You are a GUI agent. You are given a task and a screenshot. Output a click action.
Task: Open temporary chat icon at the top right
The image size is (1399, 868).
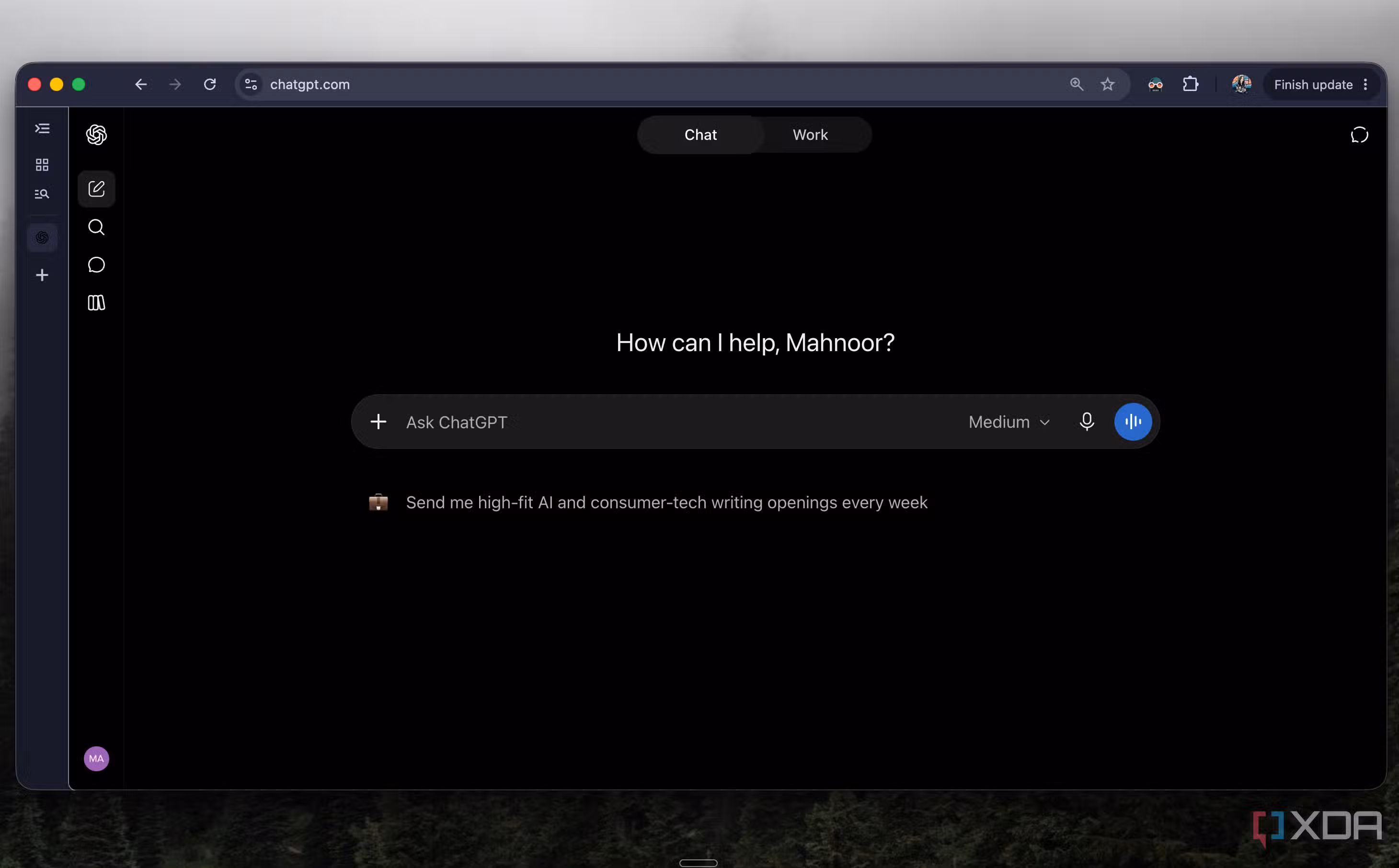pyautogui.click(x=1359, y=135)
